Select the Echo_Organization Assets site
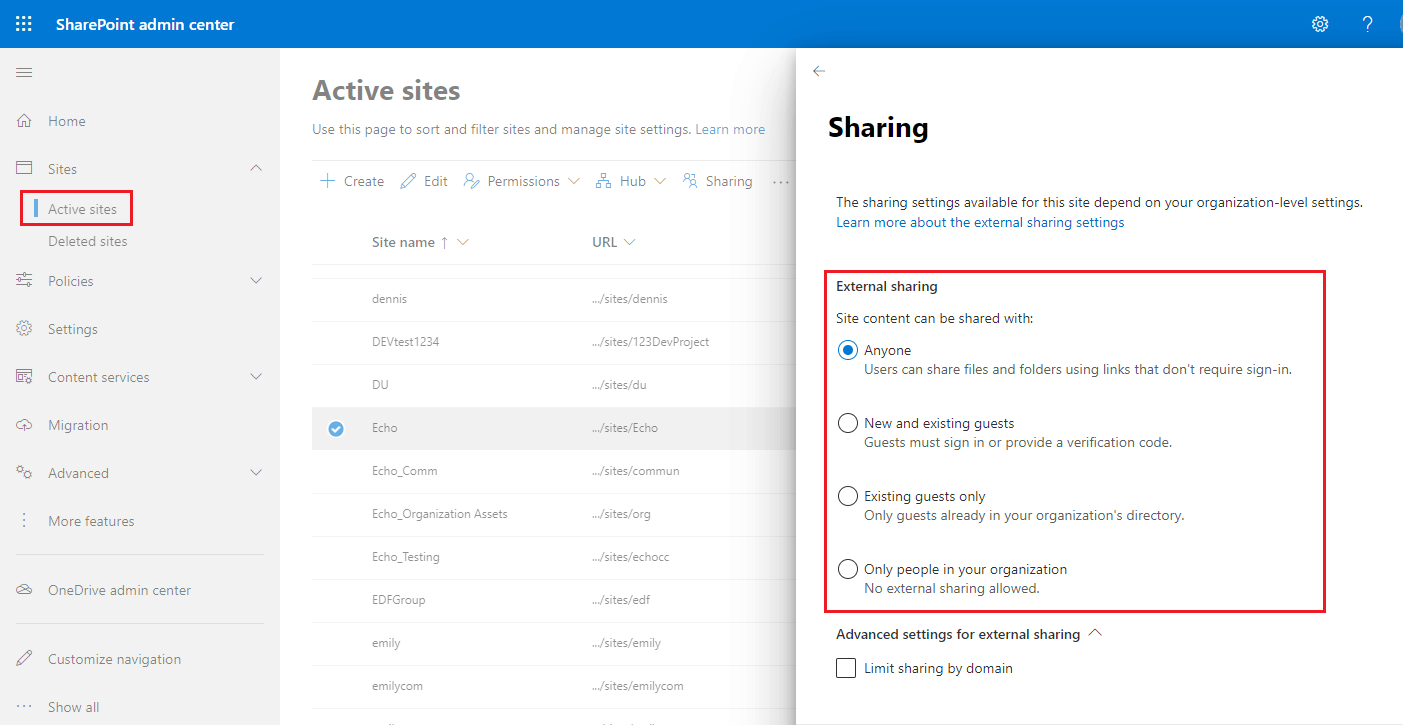 pos(440,514)
